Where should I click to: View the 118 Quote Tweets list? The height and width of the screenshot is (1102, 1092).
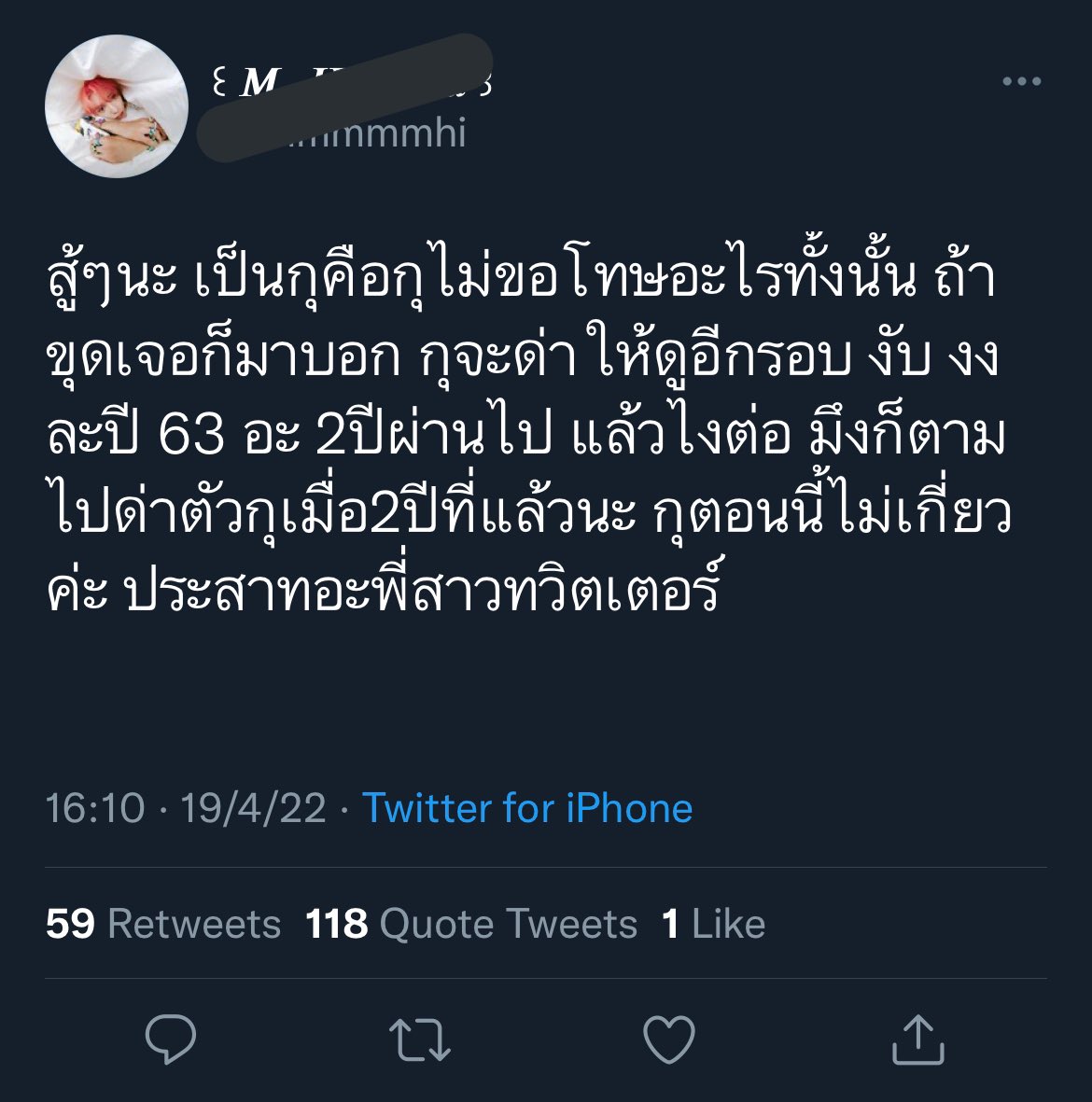(471, 924)
